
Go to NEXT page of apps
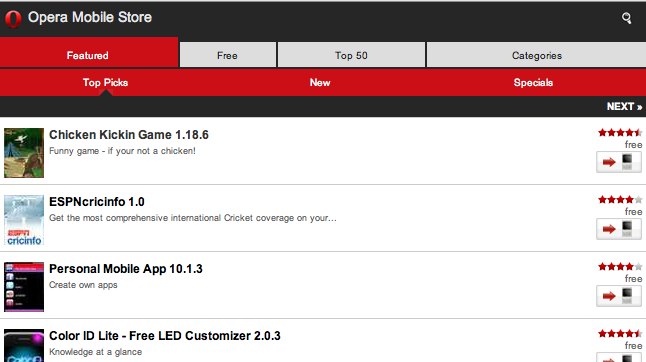(x=624, y=107)
